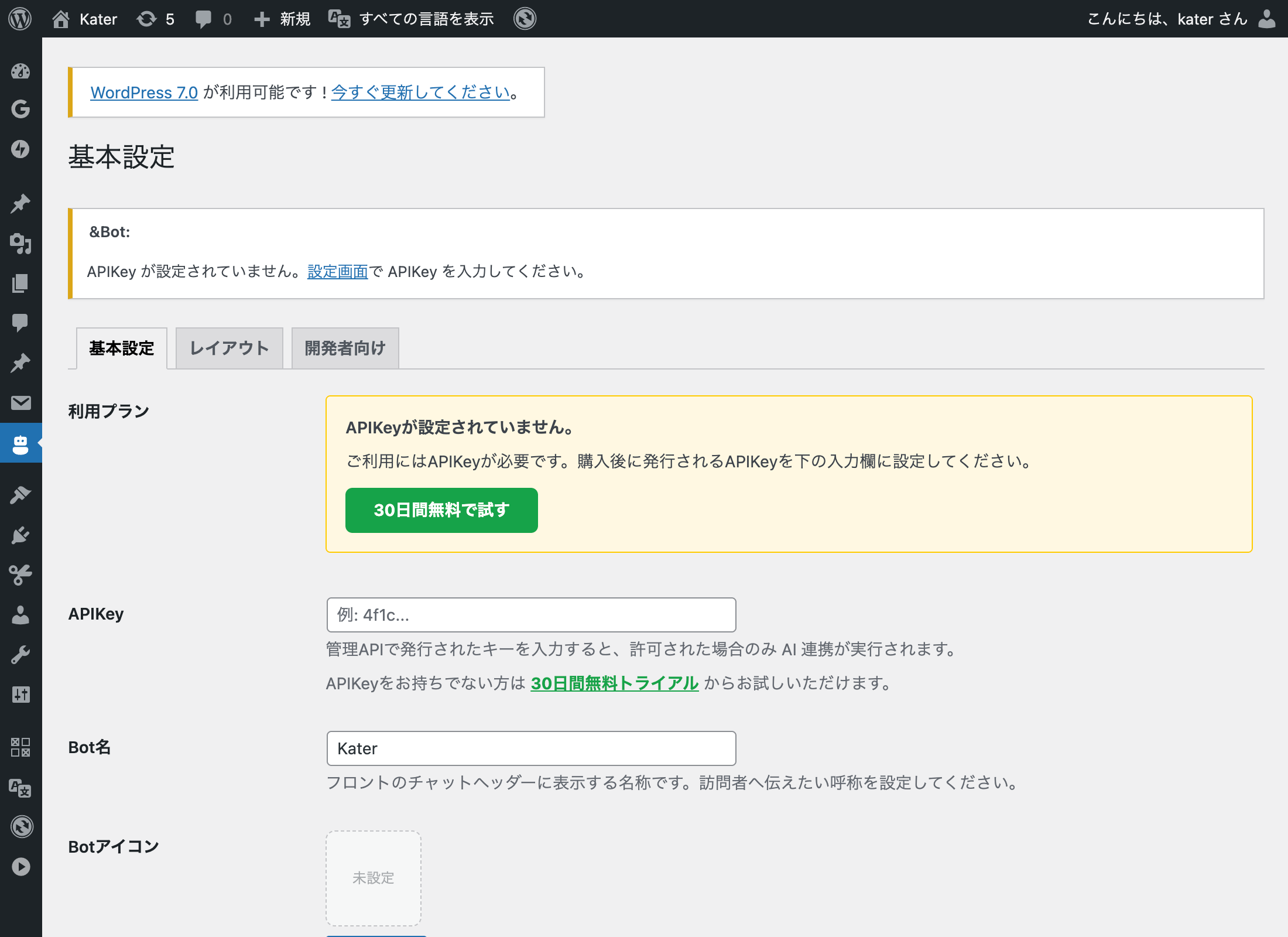The width and height of the screenshot is (1288, 937).
Task: Open the Pages stacked-sheets icon
Action: [20, 283]
